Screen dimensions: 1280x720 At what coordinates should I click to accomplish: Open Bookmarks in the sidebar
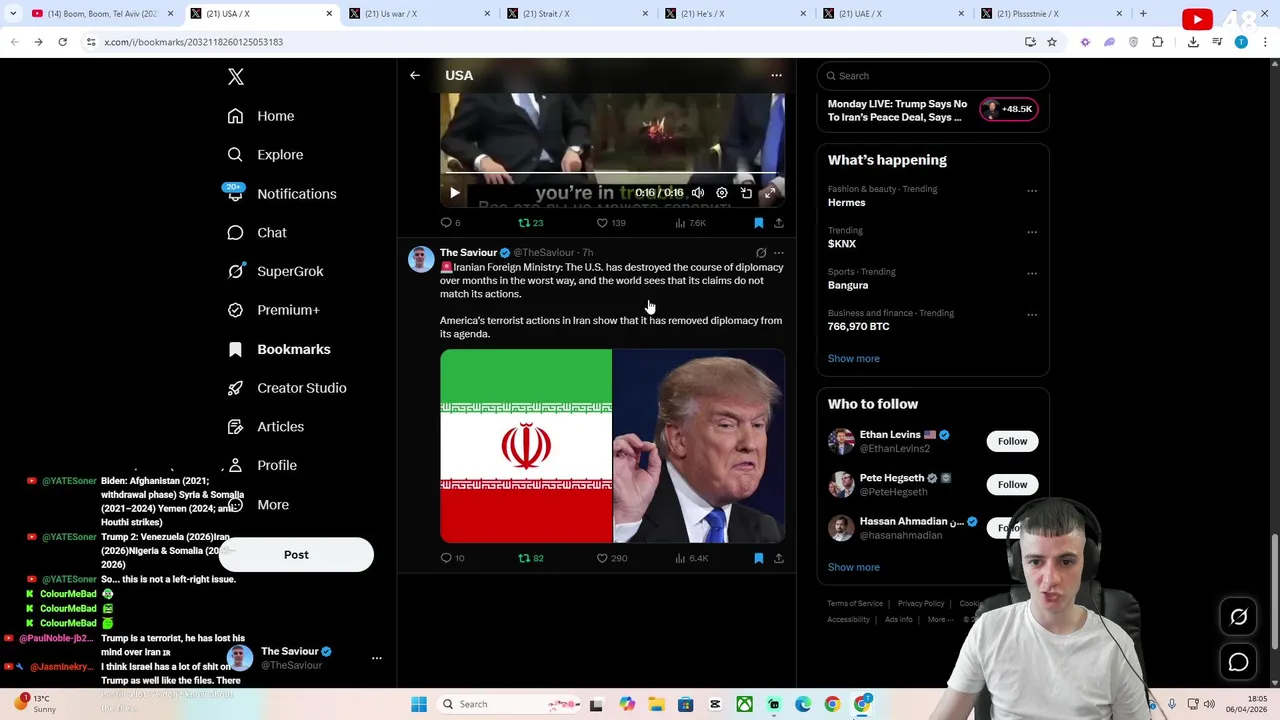pos(279,349)
